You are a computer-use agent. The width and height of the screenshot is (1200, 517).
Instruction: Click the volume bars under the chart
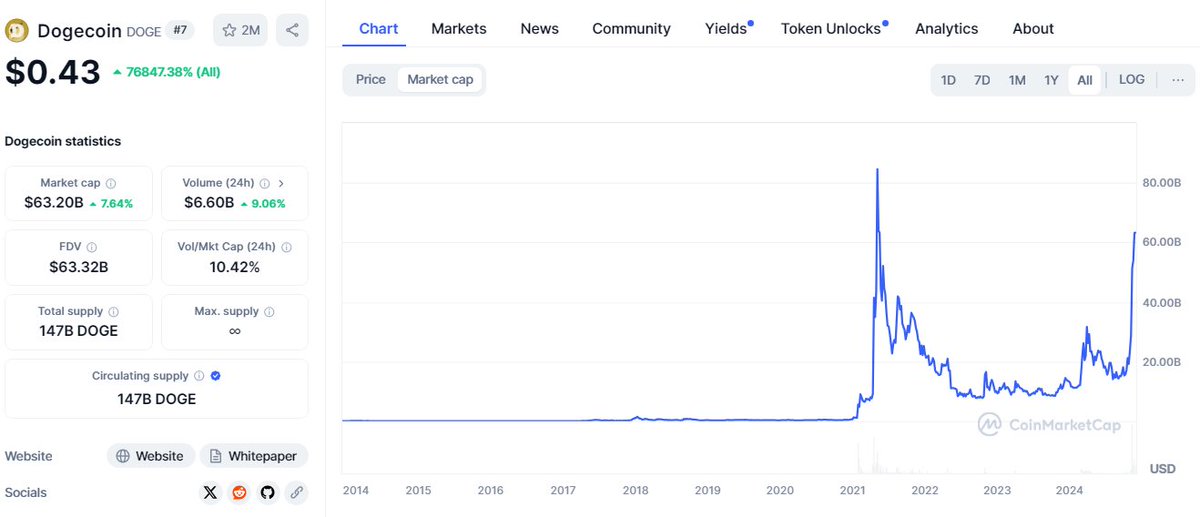(865, 457)
